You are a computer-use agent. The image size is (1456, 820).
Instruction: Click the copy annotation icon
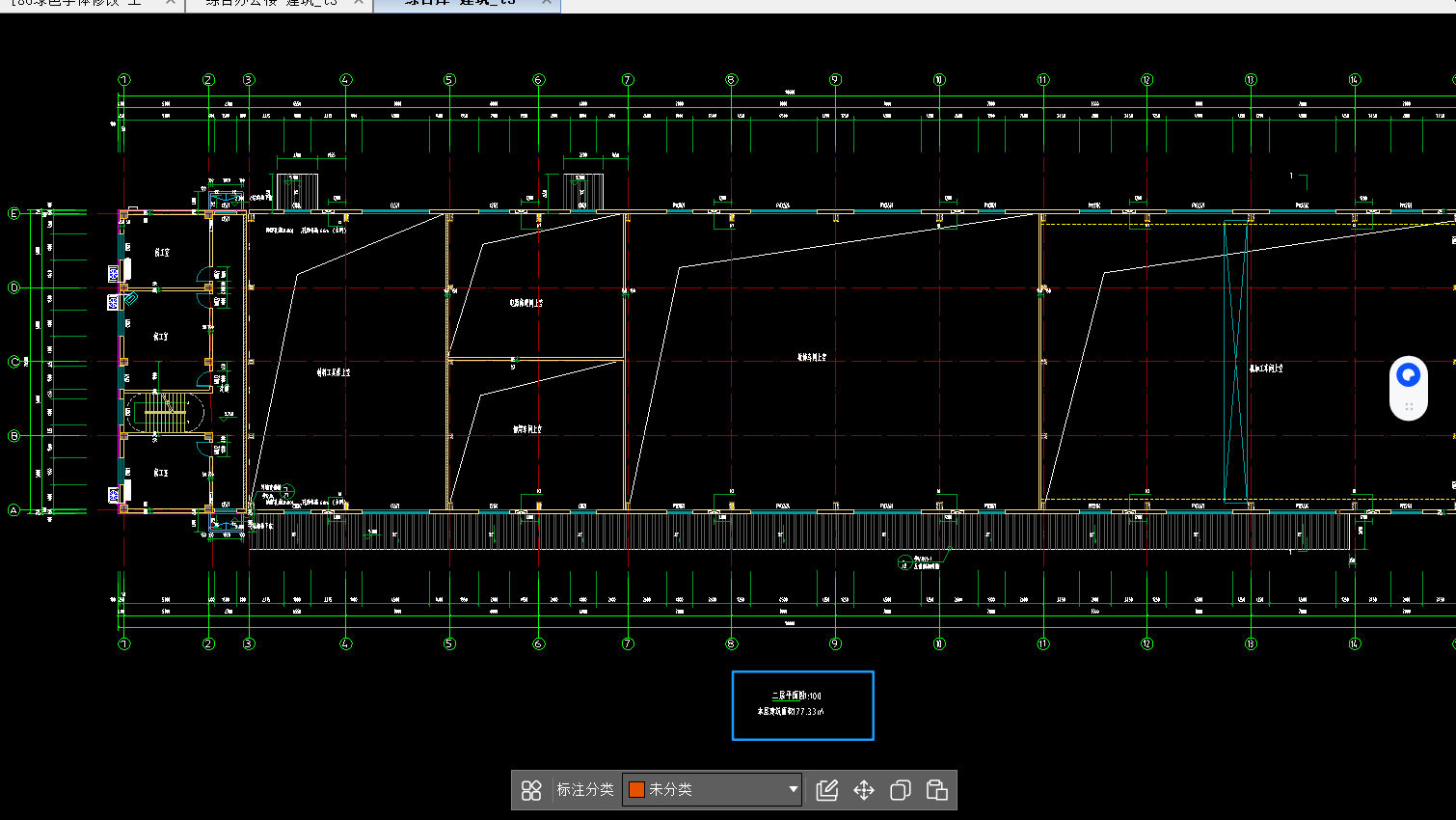tap(900, 790)
